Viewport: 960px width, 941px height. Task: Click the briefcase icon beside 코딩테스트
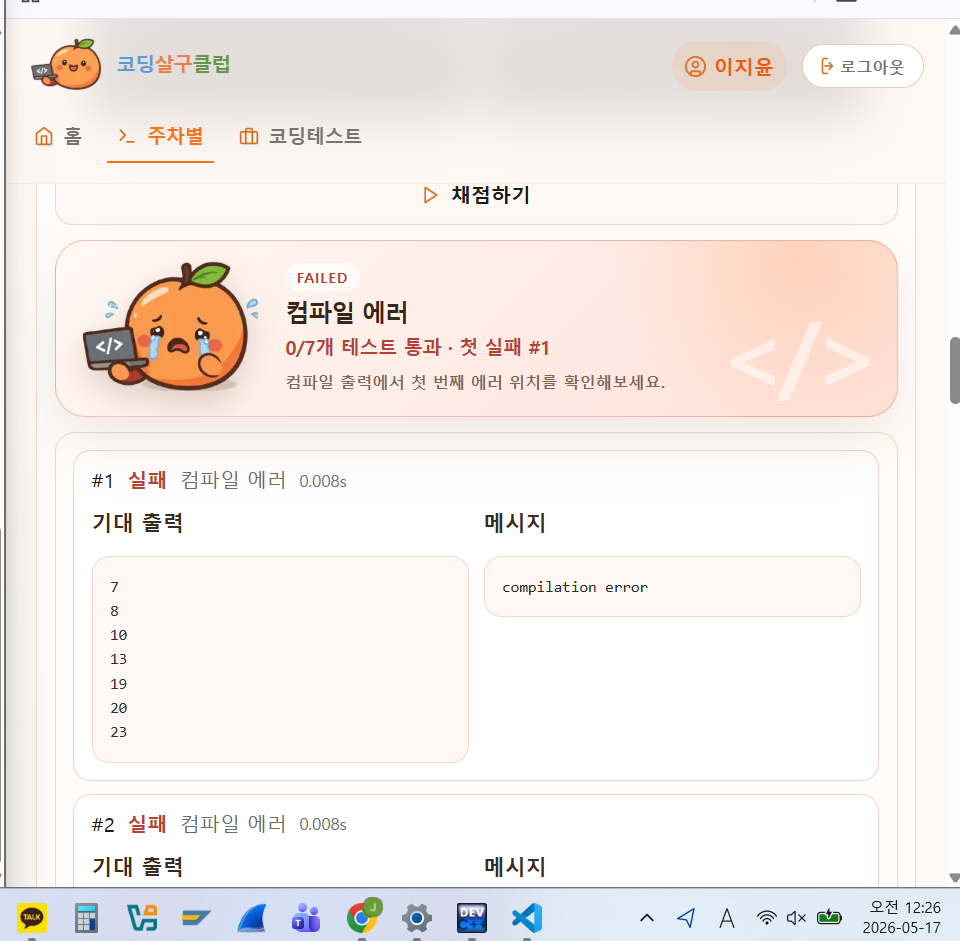pyautogui.click(x=249, y=136)
